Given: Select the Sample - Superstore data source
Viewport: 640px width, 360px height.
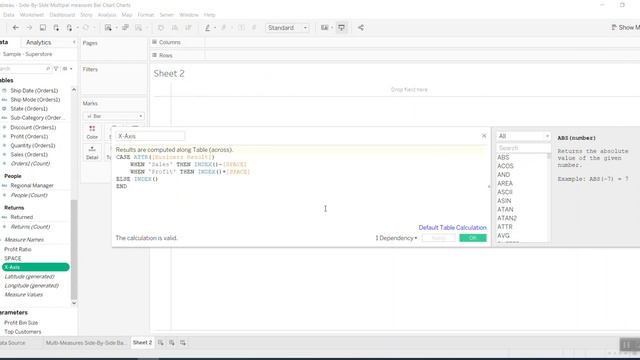Looking at the screenshot, I should pyautogui.click(x=27, y=54).
